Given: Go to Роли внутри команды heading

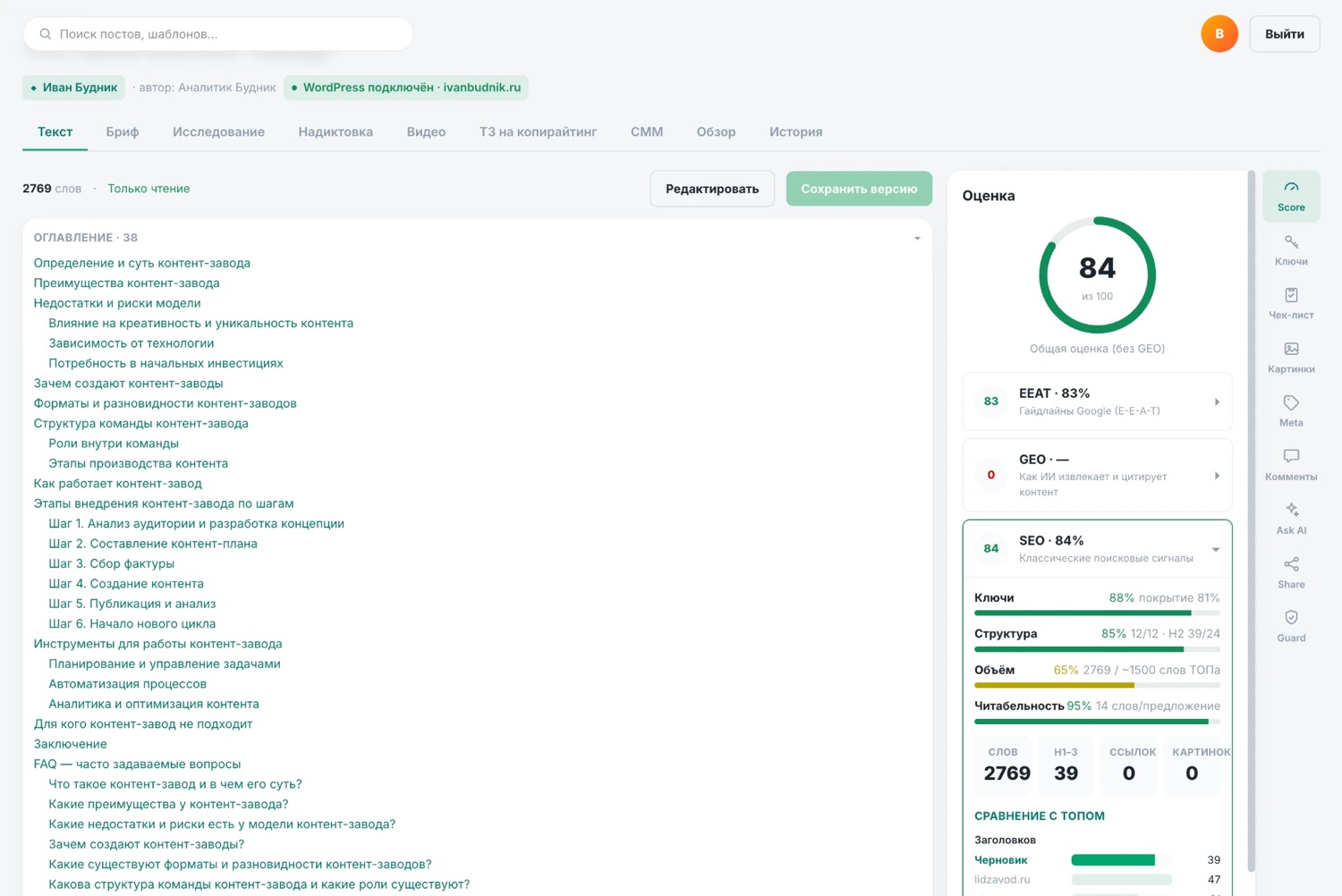Looking at the screenshot, I should click(114, 444).
